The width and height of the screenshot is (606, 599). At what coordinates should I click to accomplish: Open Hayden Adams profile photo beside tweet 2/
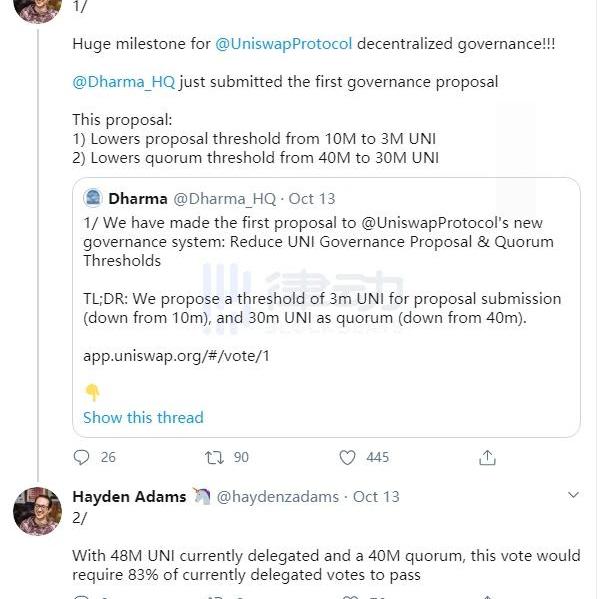pyautogui.click(x=37, y=511)
